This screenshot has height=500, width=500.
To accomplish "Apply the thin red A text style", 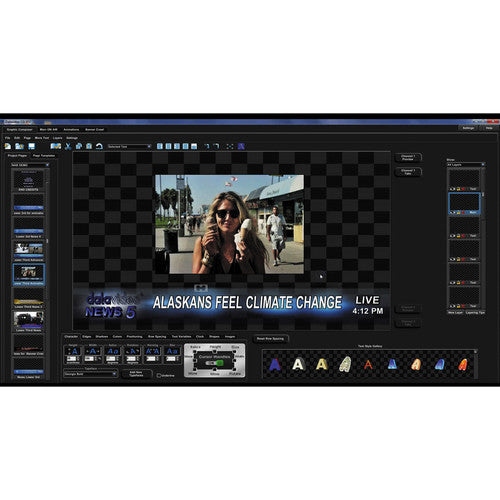I will click(x=368, y=365).
